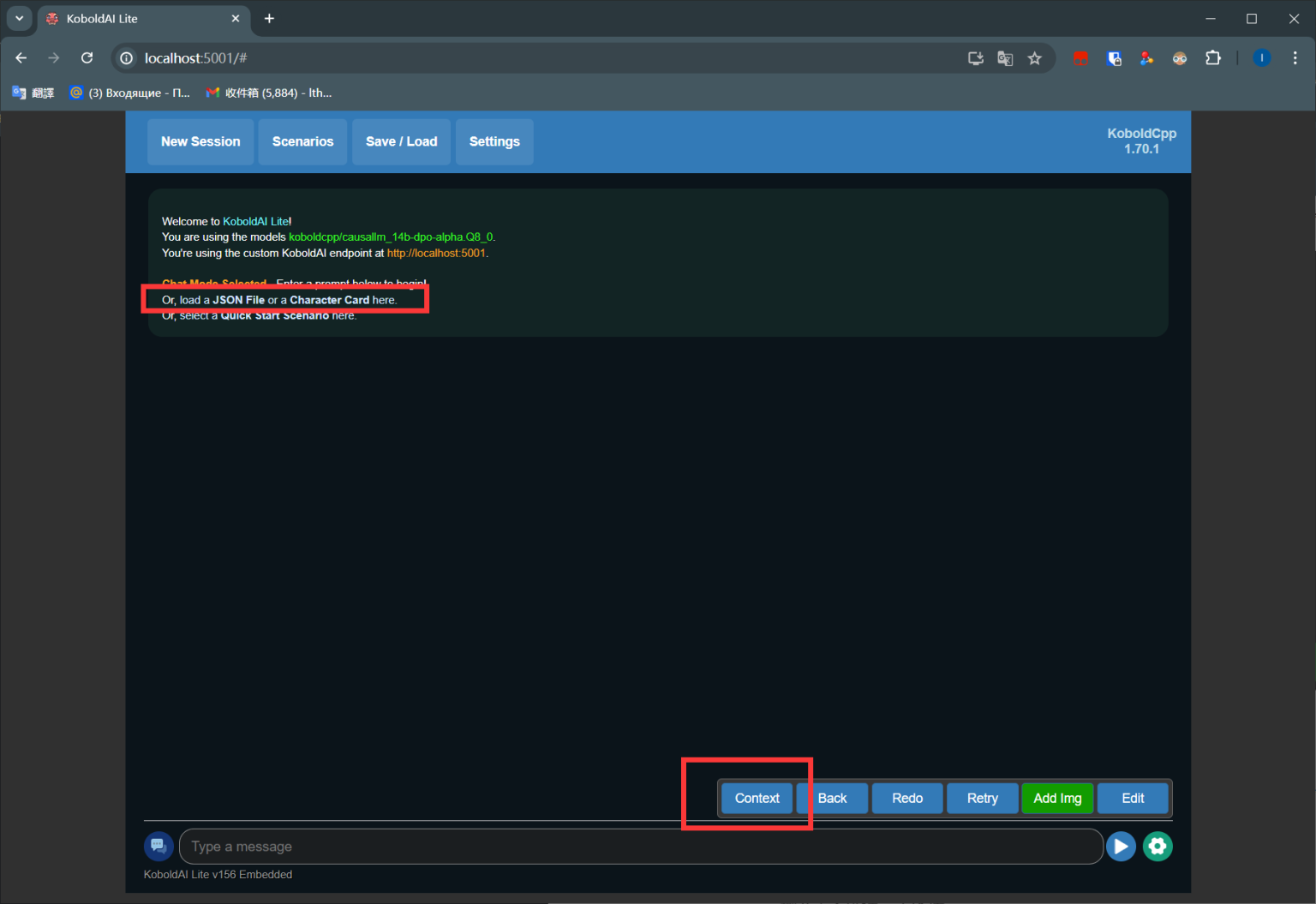Click the Type a message input field
Image resolution: width=1316 pixels, height=904 pixels.
[x=640, y=847]
